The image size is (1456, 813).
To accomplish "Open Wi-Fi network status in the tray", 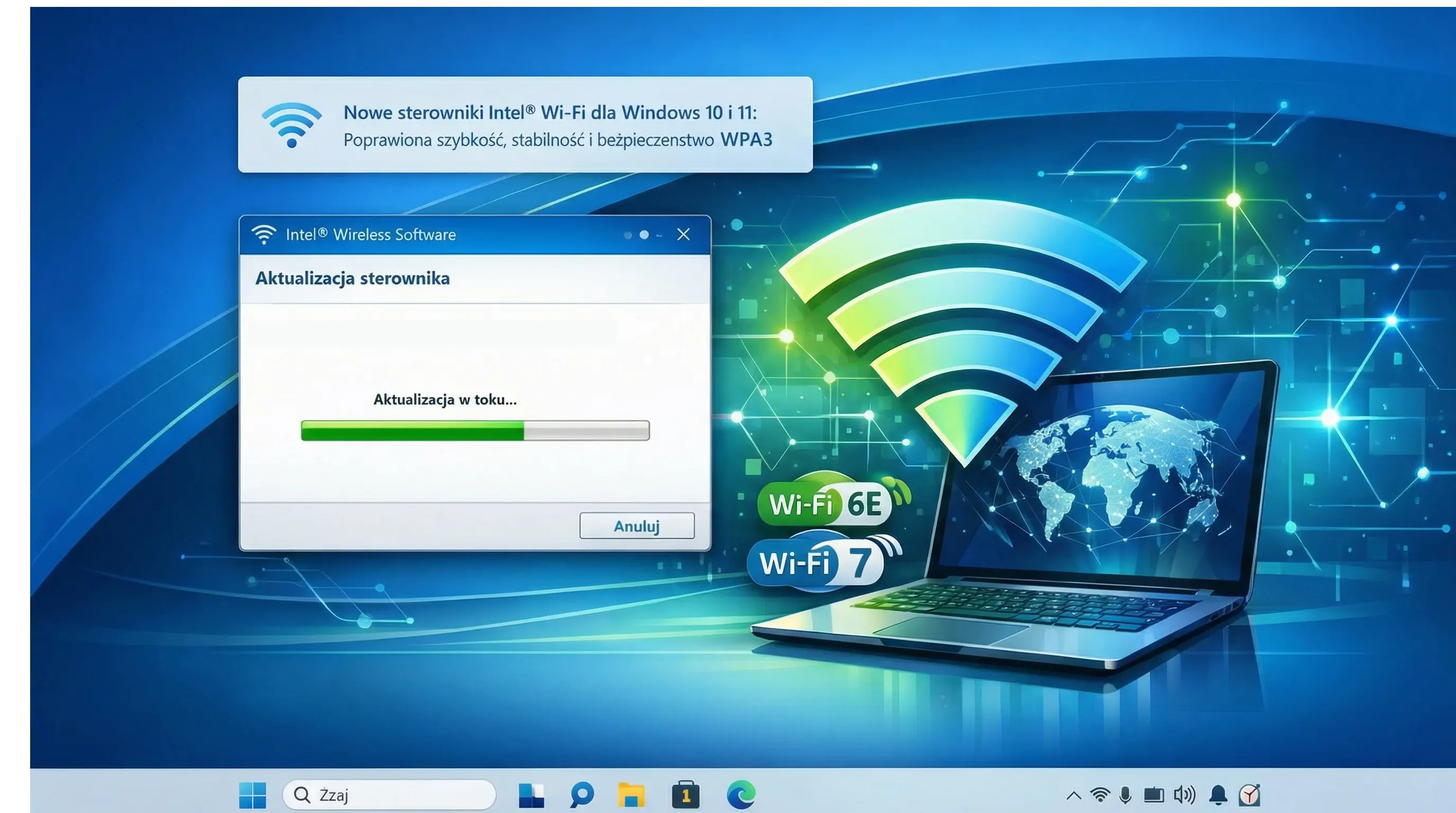I will [1099, 795].
